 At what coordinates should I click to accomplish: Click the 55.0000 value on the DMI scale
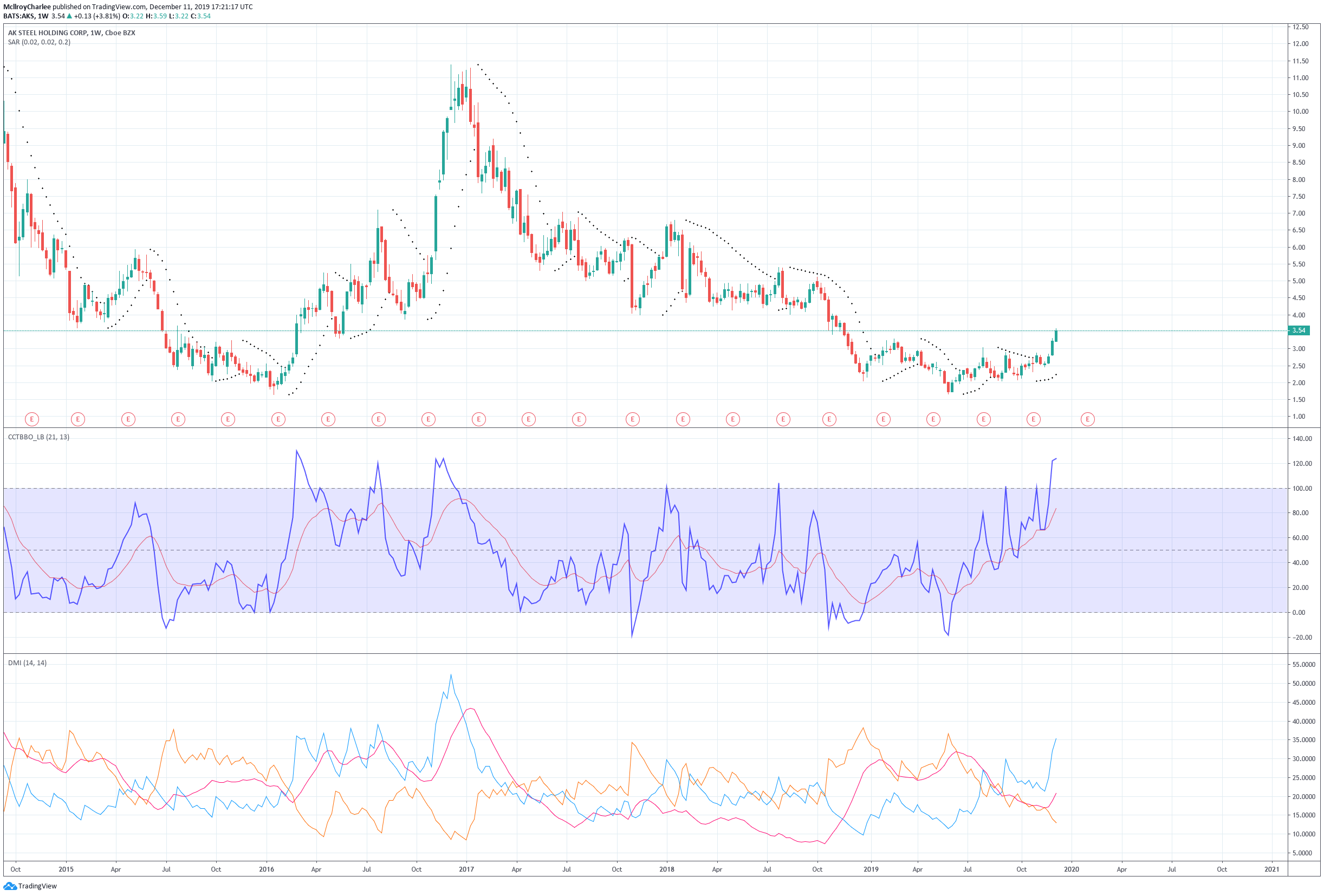click(x=1304, y=665)
